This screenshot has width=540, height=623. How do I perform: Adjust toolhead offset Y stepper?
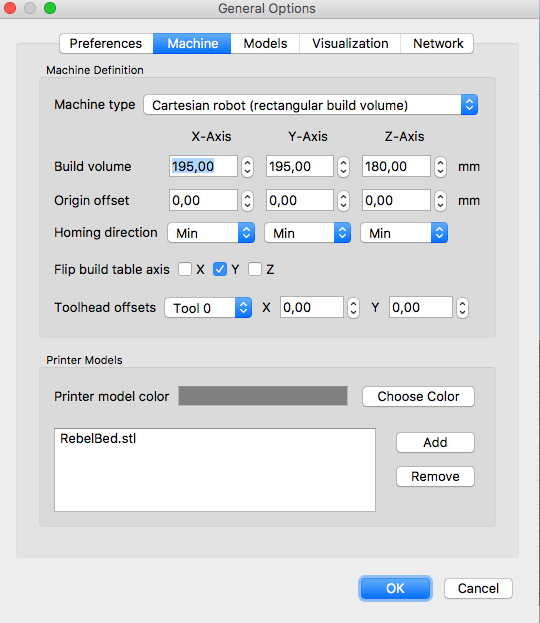pos(462,308)
